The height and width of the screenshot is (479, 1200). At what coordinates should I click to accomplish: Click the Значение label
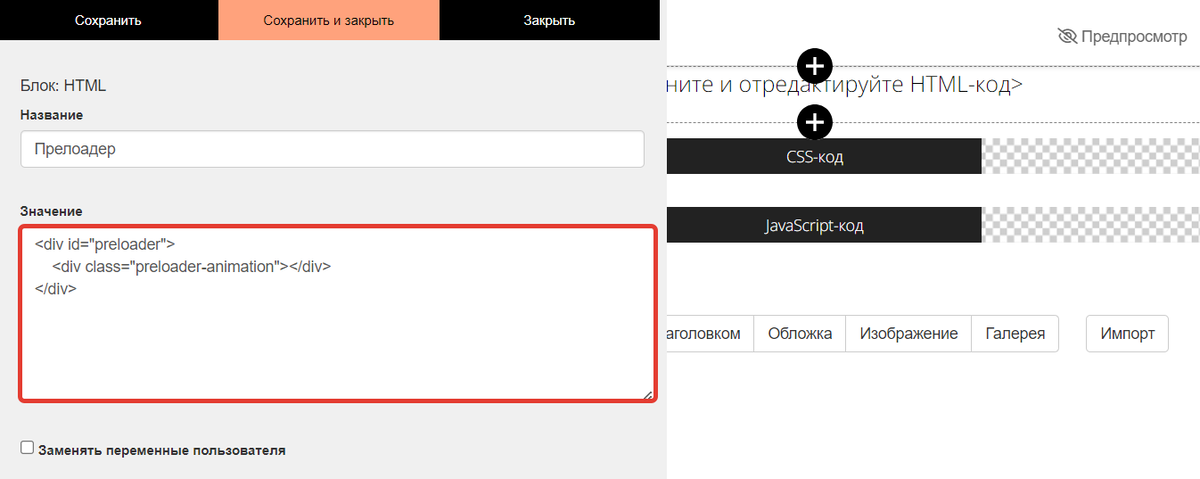pos(51,211)
